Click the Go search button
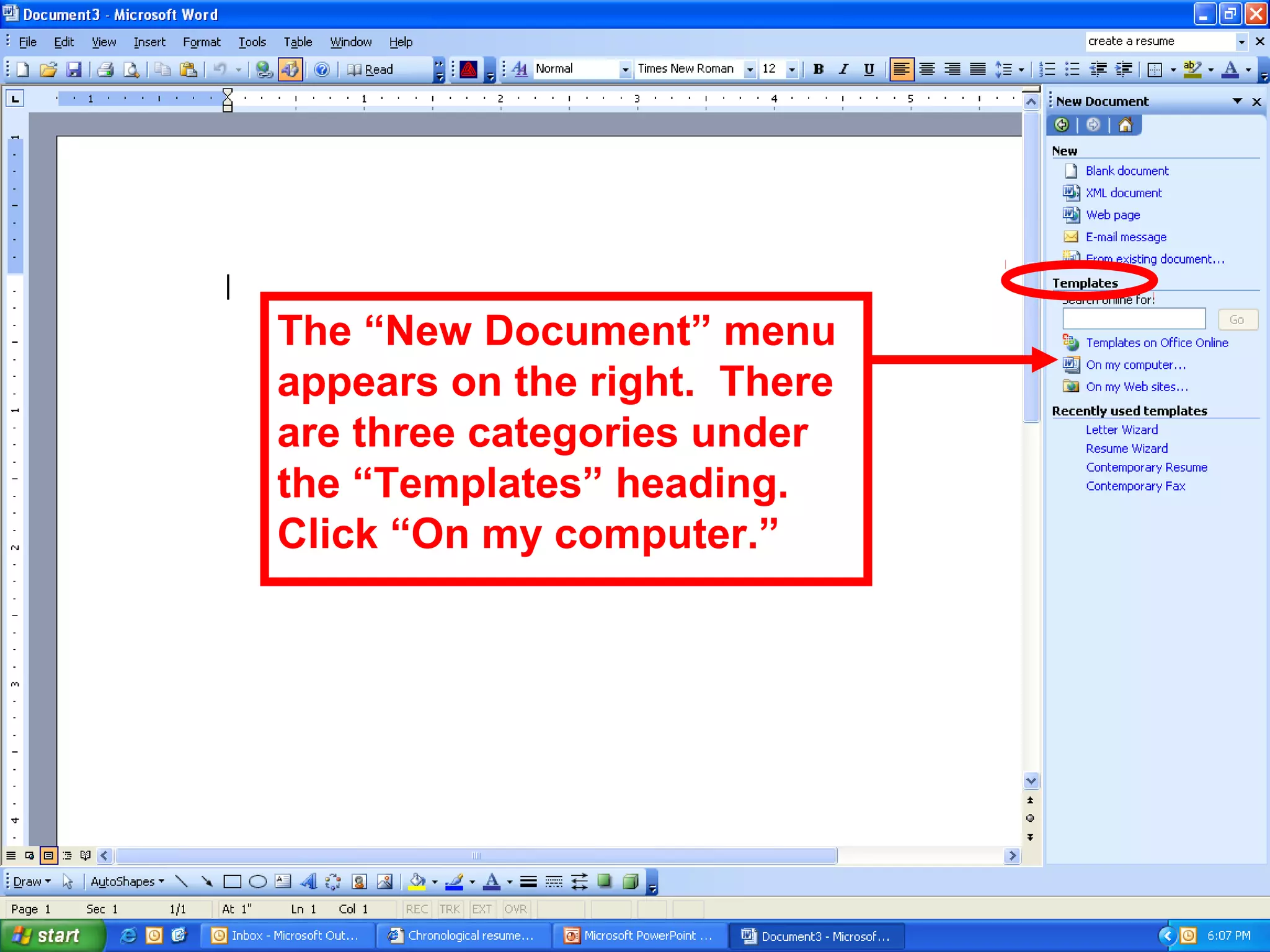The image size is (1270, 952). pyautogui.click(x=1237, y=319)
